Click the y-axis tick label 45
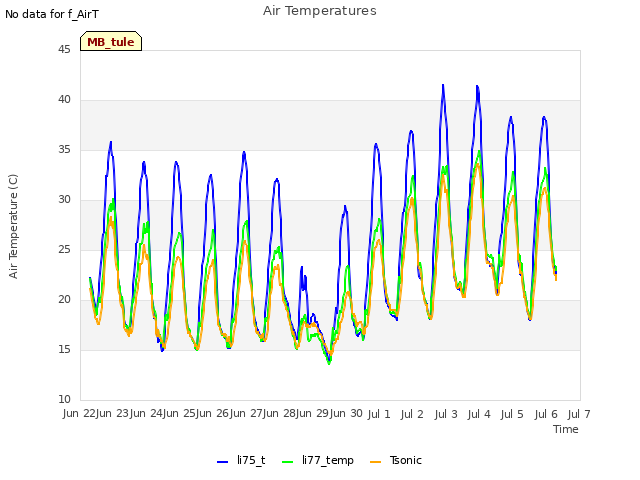Image resolution: width=640 pixels, height=480 pixels. click(64, 49)
